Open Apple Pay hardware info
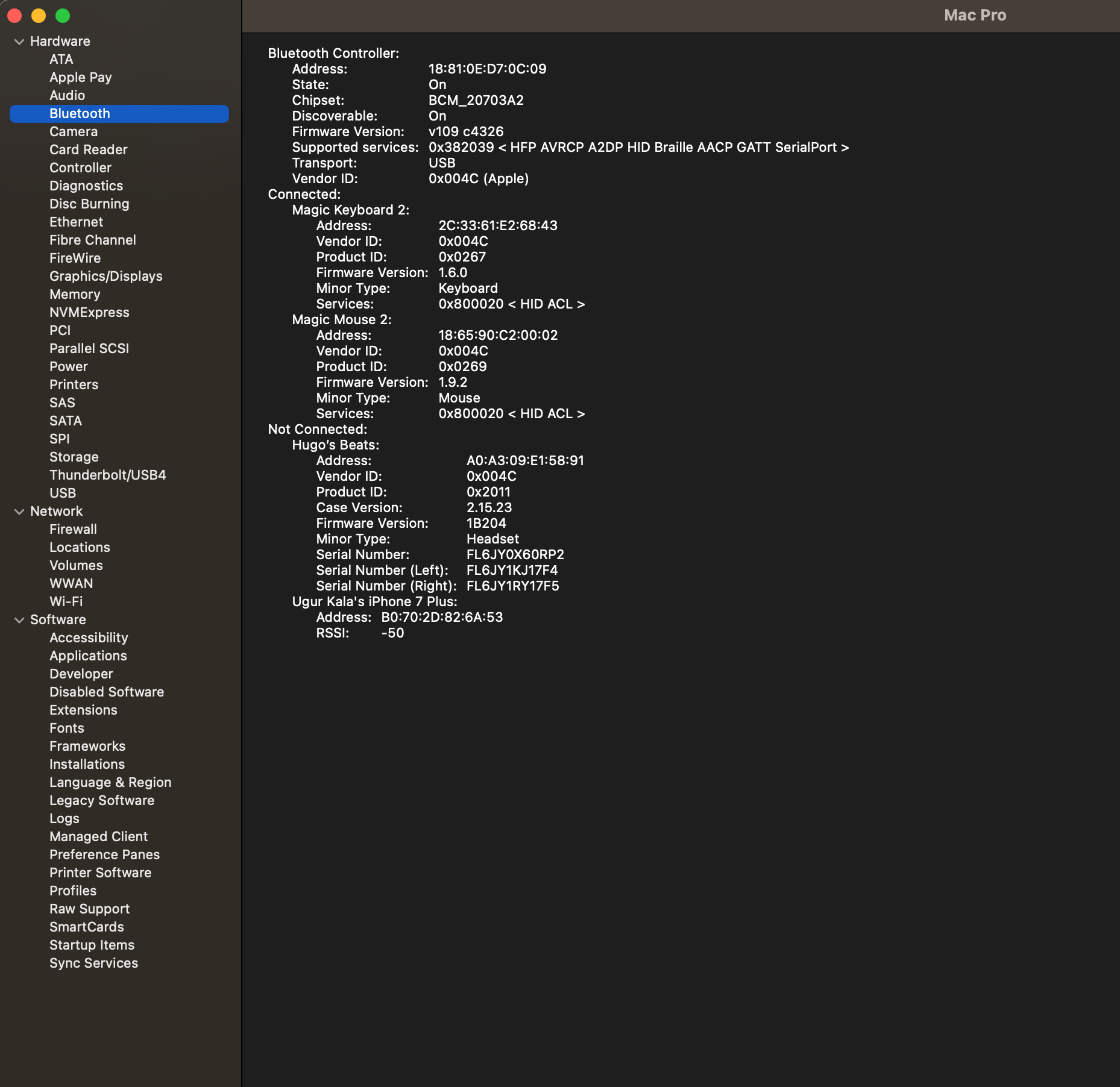The width and height of the screenshot is (1120, 1087). pyautogui.click(x=81, y=77)
